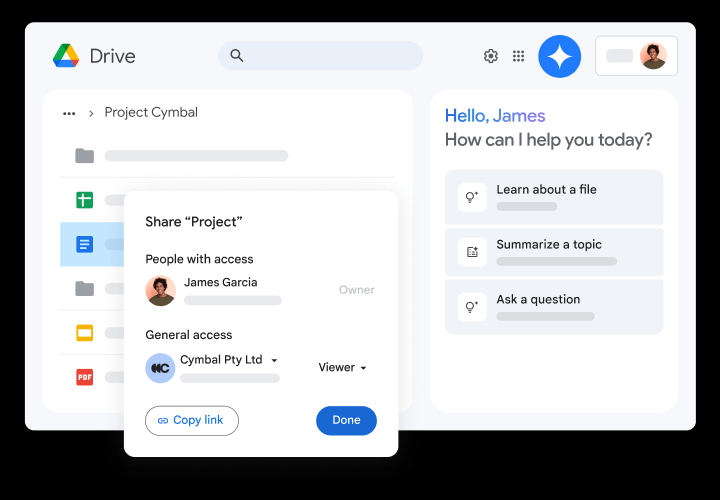Click the Owner role label
Image resolution: width=720 pixels, height=500 pixels.
tap(356, 290)
